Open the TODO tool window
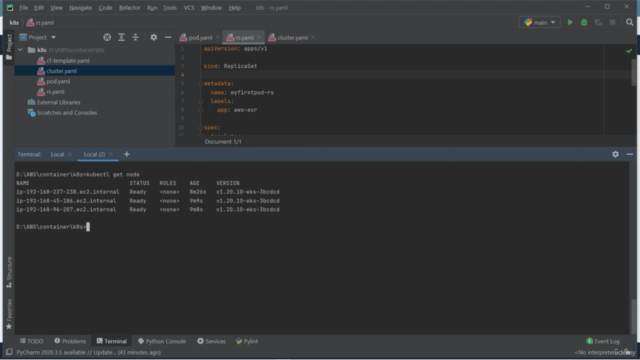Viewport: 640px width, 360px height. pos(31,341)
